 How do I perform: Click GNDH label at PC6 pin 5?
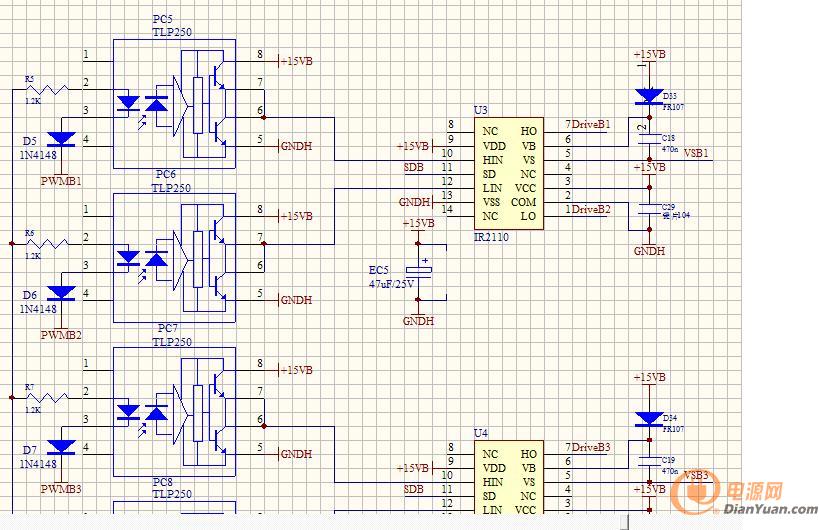click(x=296, y=300)
